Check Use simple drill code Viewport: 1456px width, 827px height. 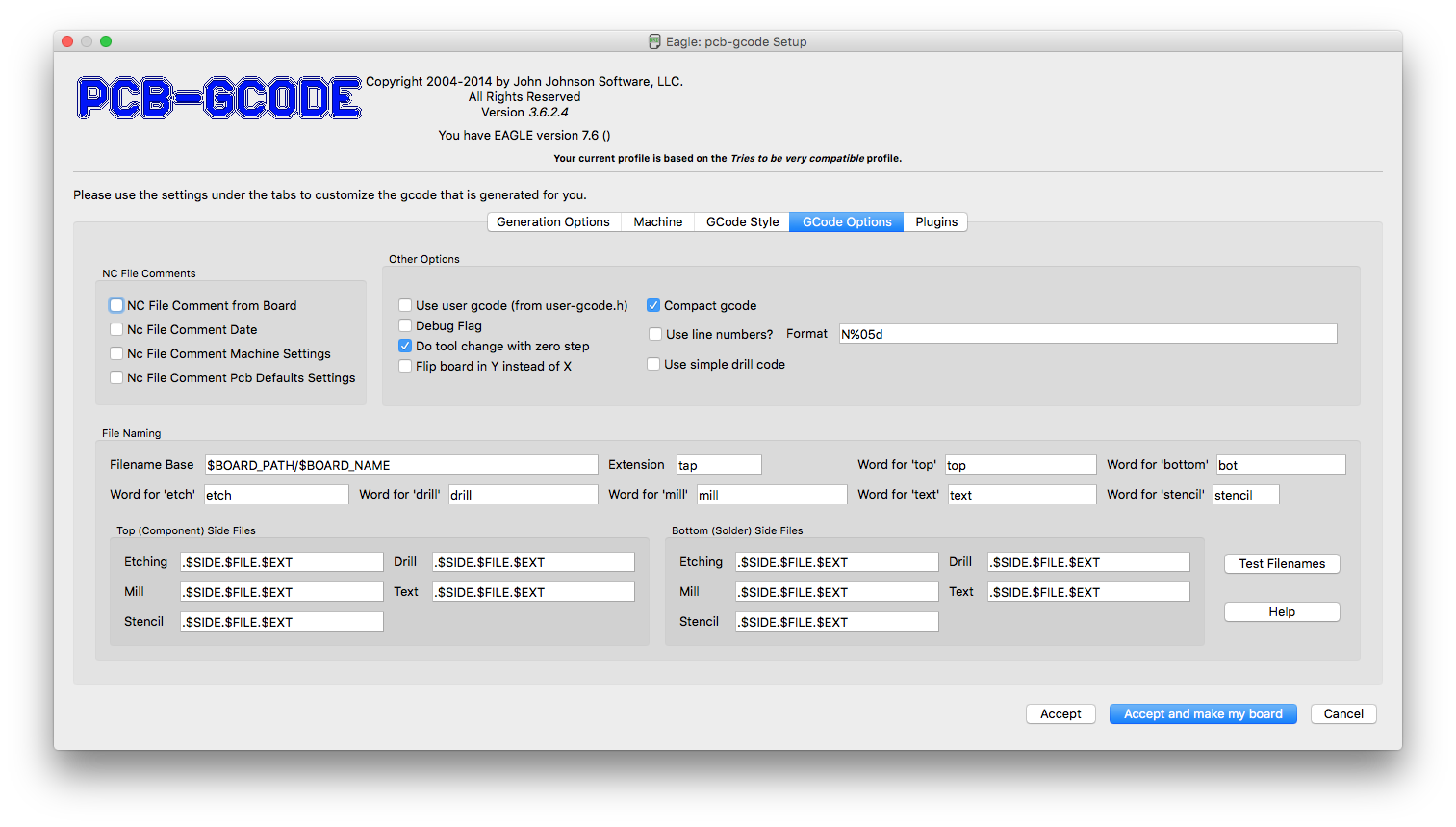[653, 364]
